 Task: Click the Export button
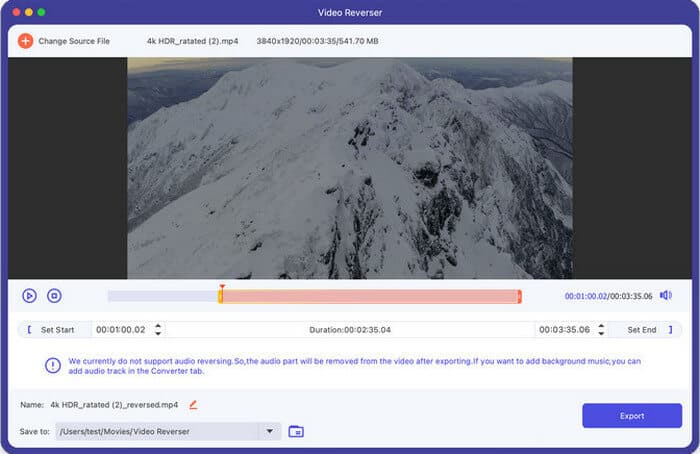coord(632,416)
